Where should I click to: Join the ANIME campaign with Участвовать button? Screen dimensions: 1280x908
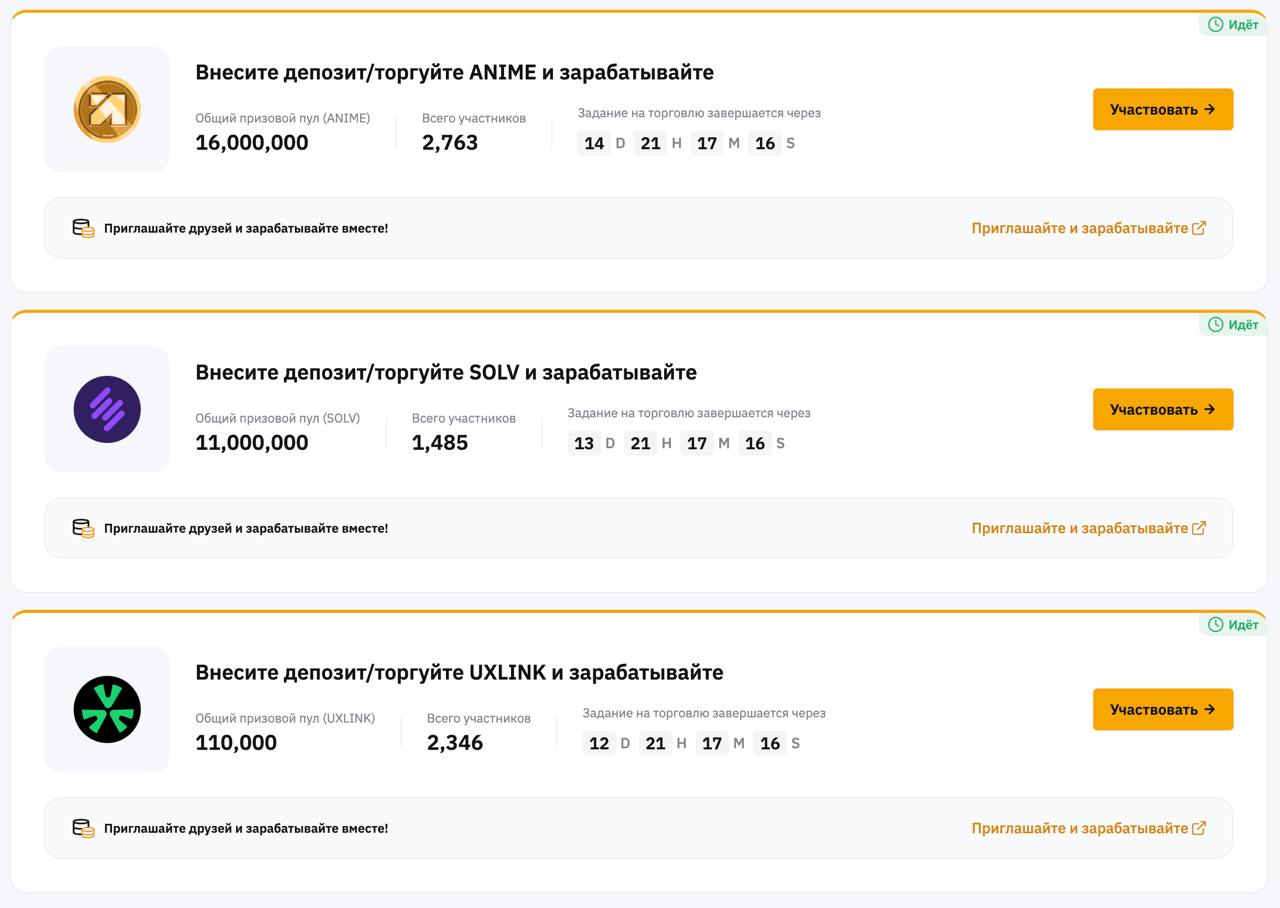pos(1163,109)
